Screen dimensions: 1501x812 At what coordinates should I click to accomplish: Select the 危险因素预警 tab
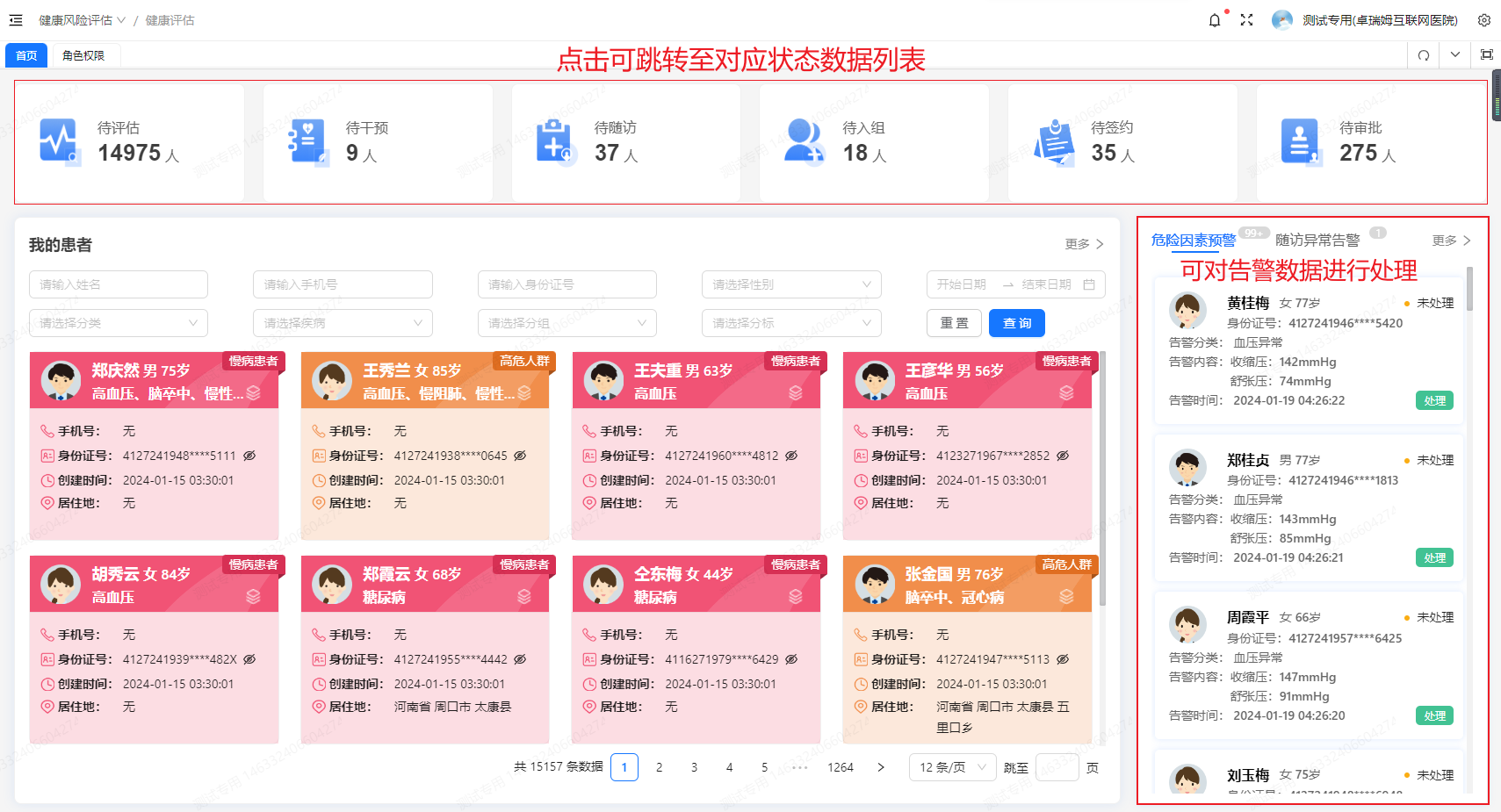(x=1193, y=240)
